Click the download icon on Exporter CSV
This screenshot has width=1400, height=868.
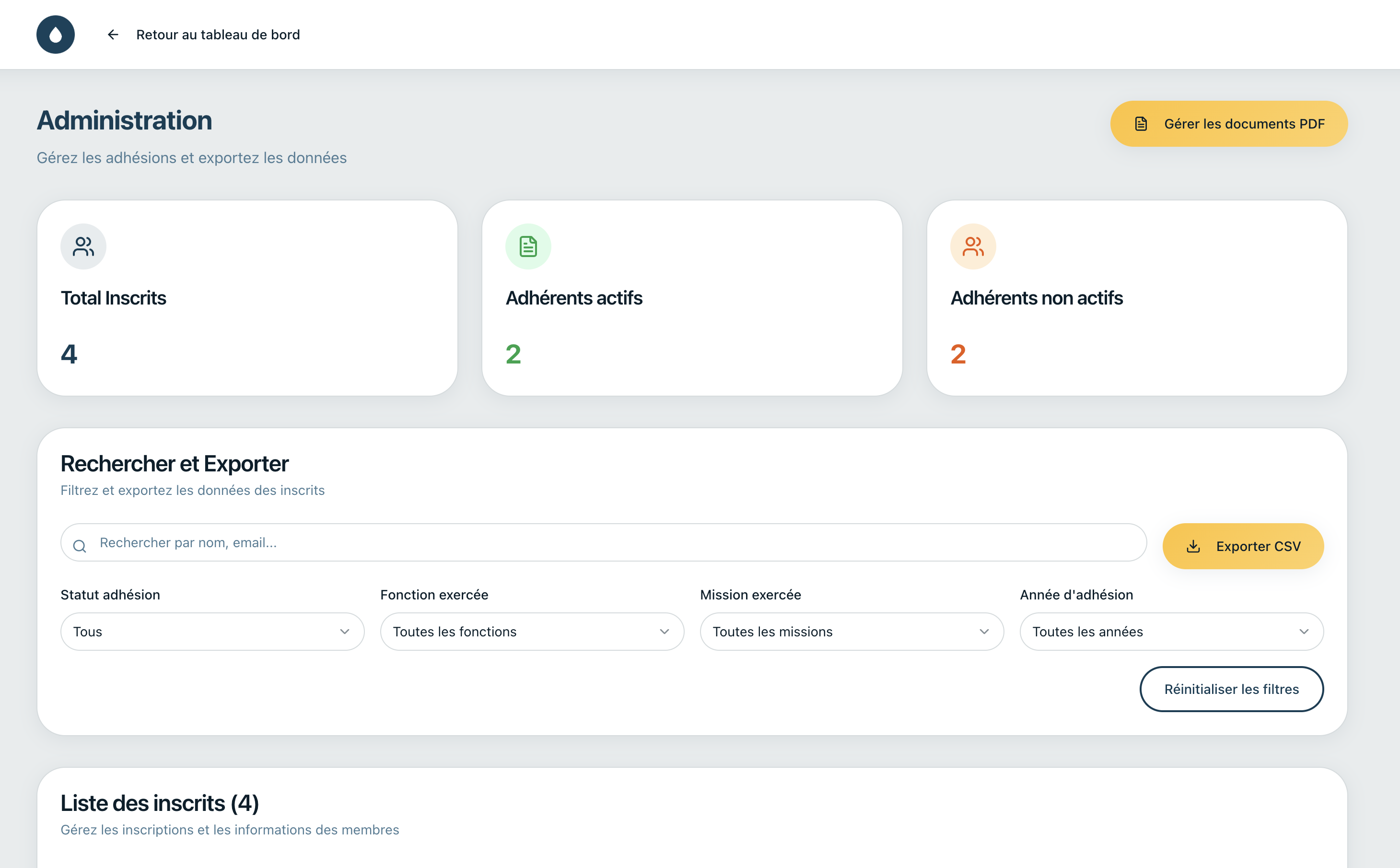pyautogui.click(x=1193, y=546)
